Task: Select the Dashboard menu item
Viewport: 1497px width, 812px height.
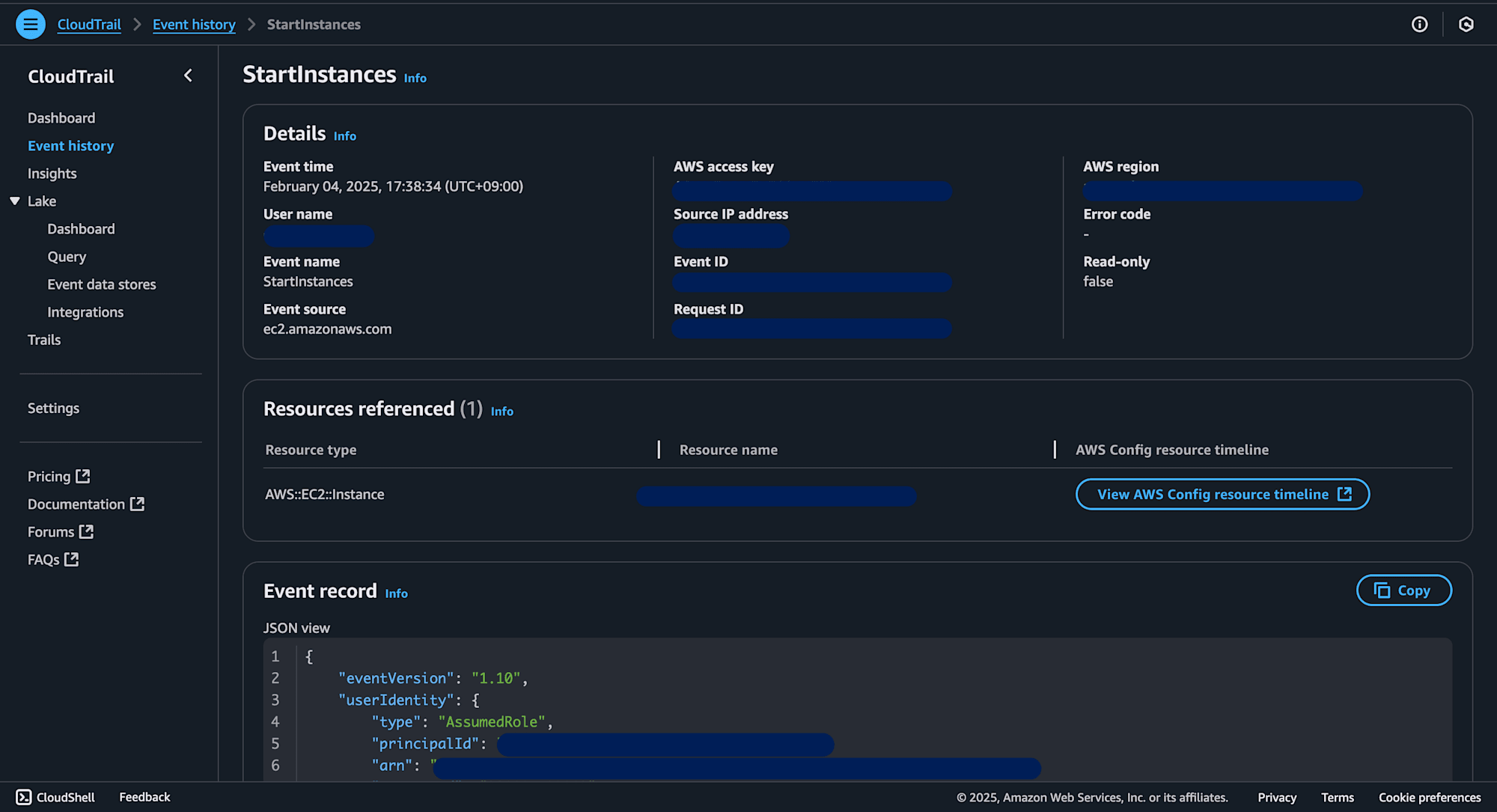Action: click(x=61, y=117)
